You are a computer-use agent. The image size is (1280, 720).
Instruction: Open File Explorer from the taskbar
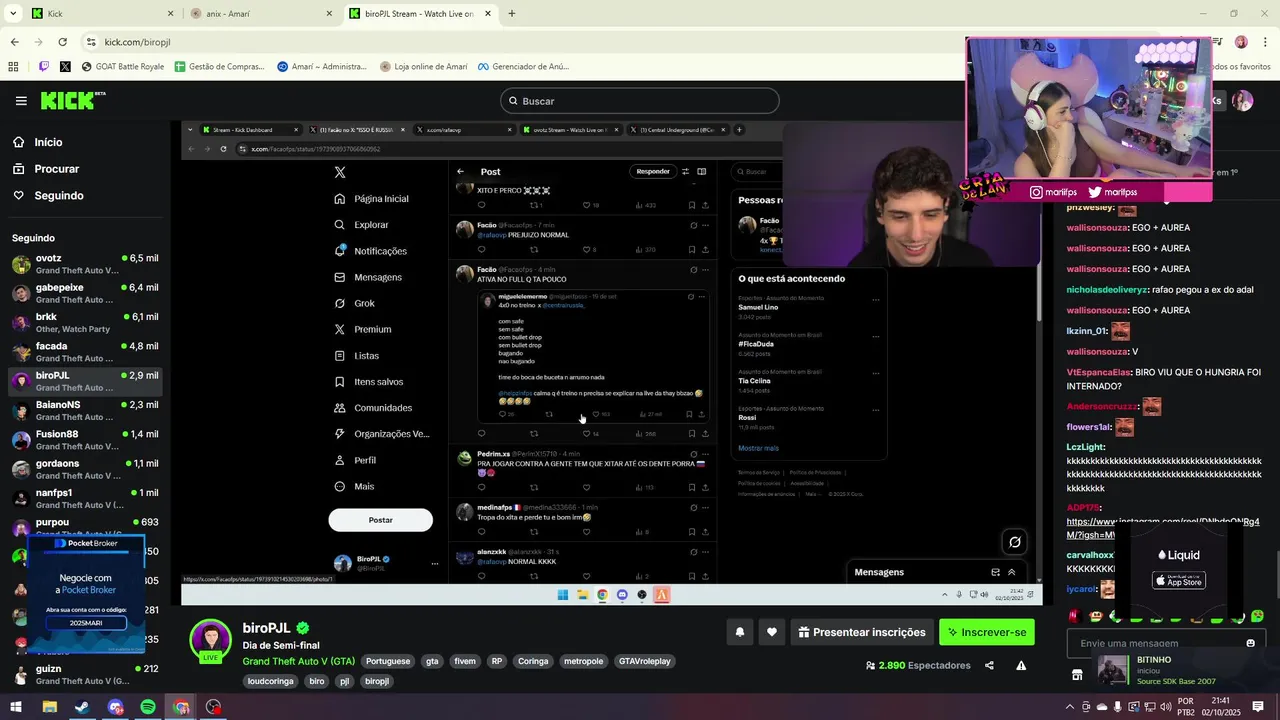pyautogui.click(x=49, y=707)
